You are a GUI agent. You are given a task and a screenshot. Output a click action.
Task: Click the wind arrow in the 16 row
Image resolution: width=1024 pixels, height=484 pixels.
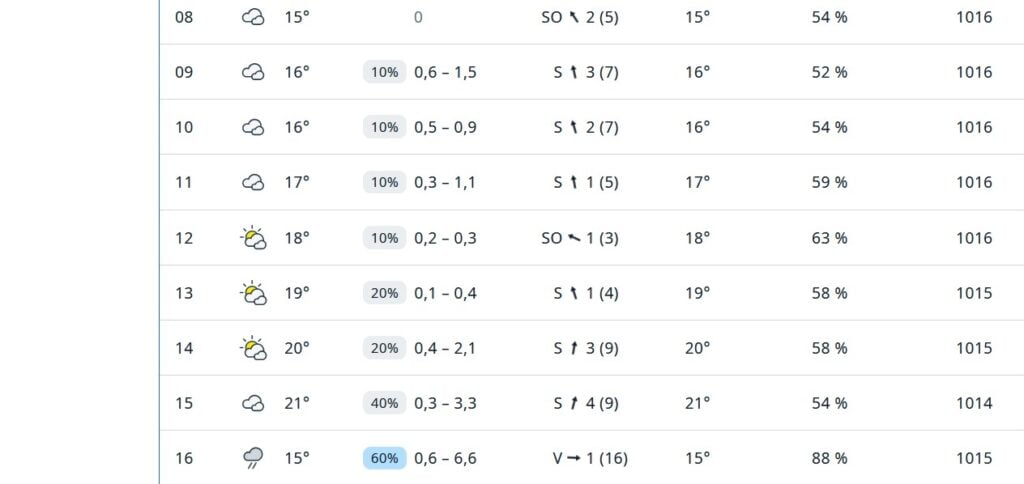point(573,459)
